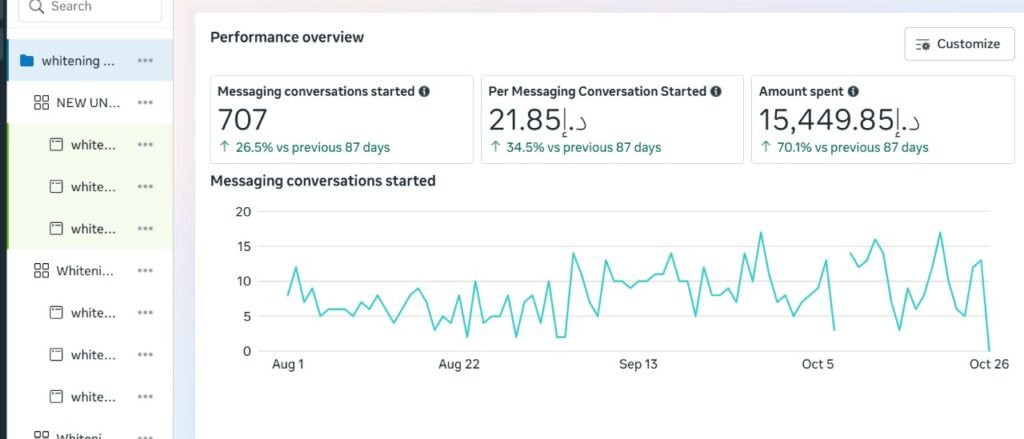Click the info icon next to Amount spent

[x=853, y=91]
